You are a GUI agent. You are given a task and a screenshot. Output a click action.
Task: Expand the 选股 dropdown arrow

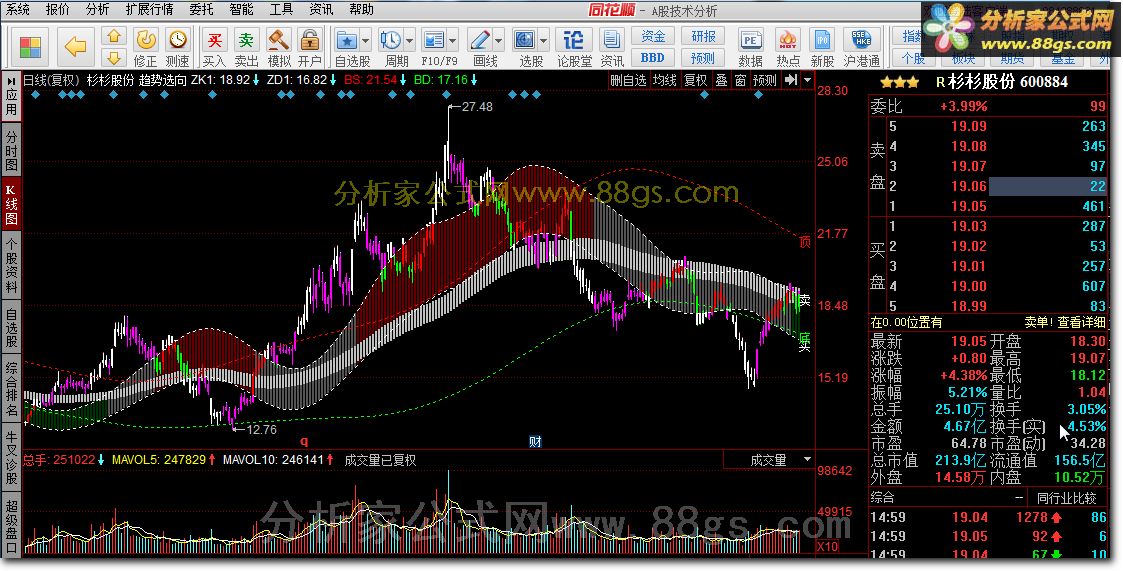pos(544,40)
